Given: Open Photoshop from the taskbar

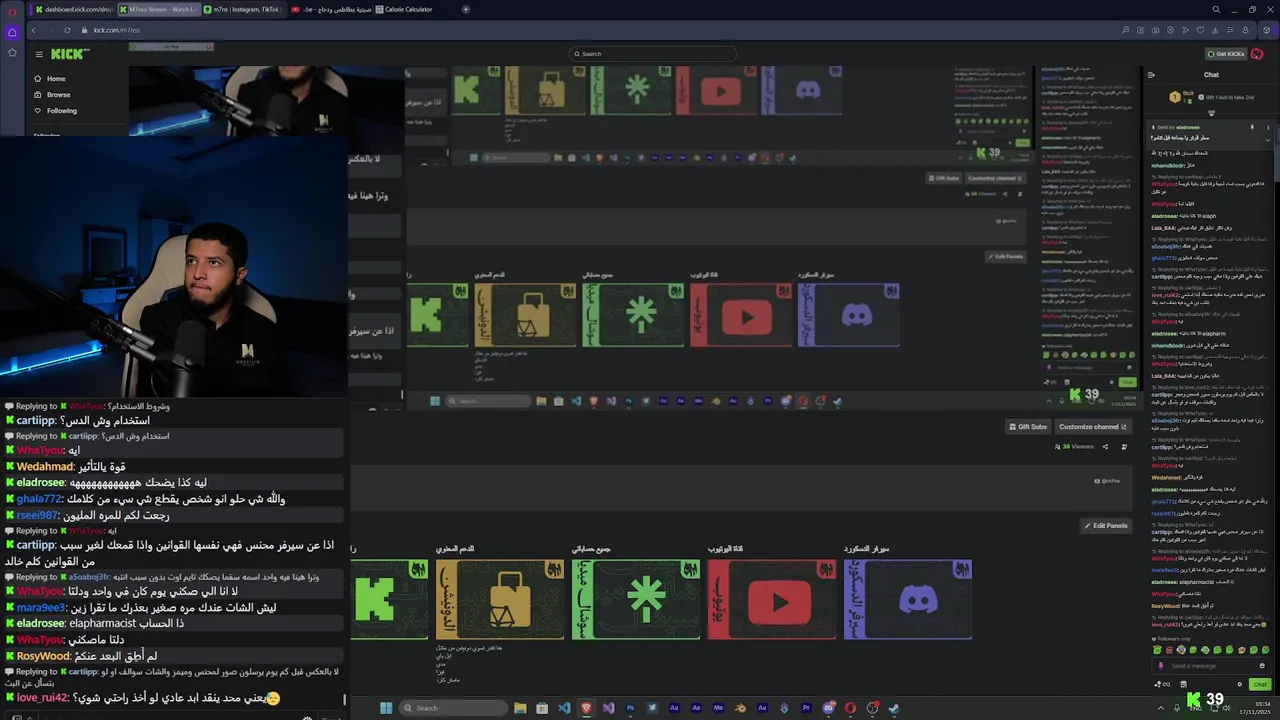Looking at the screenshot, I should [x=630, y=708].
